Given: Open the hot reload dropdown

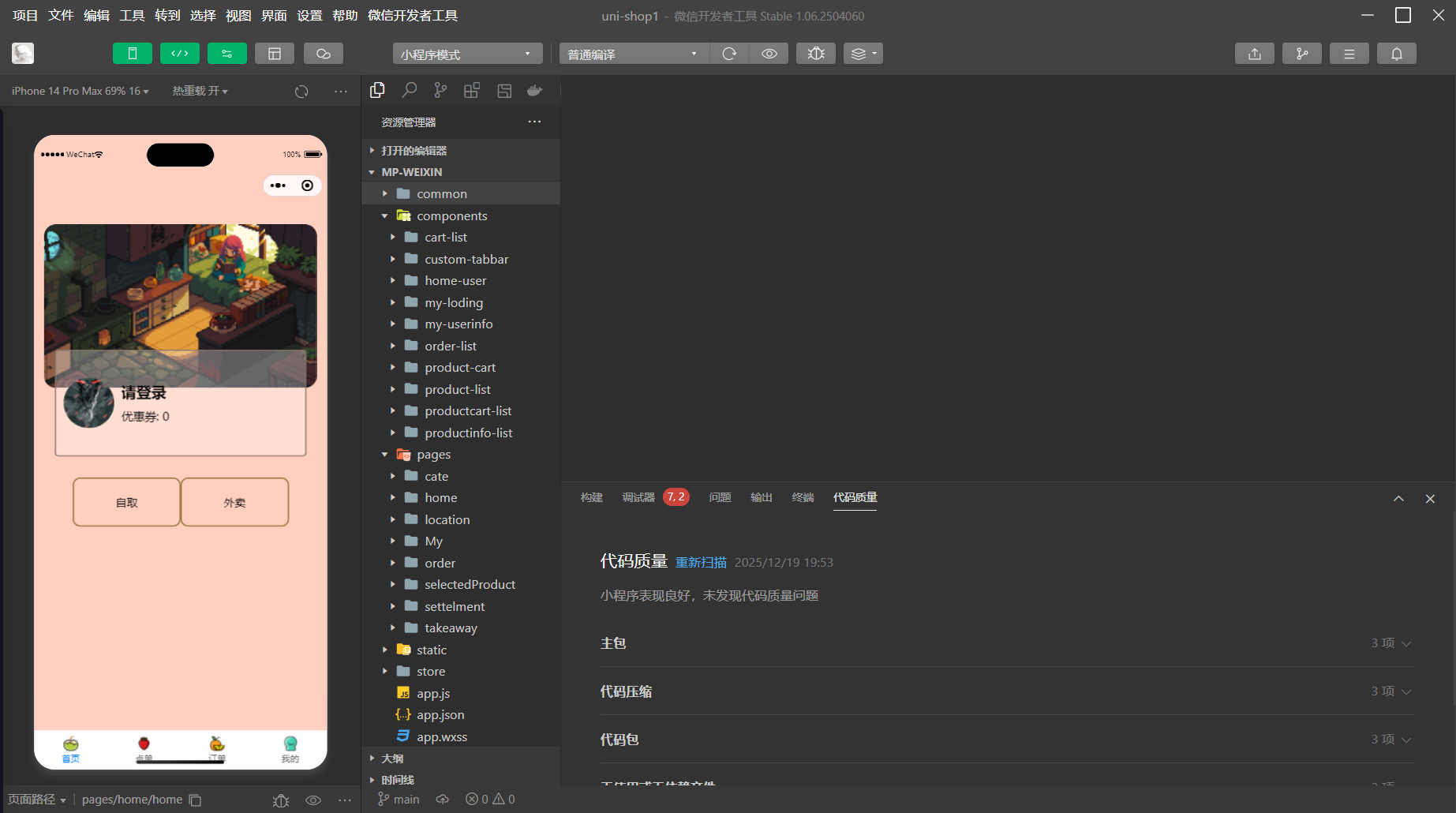Looking at the screenshot, I should (x=200, y=91).
